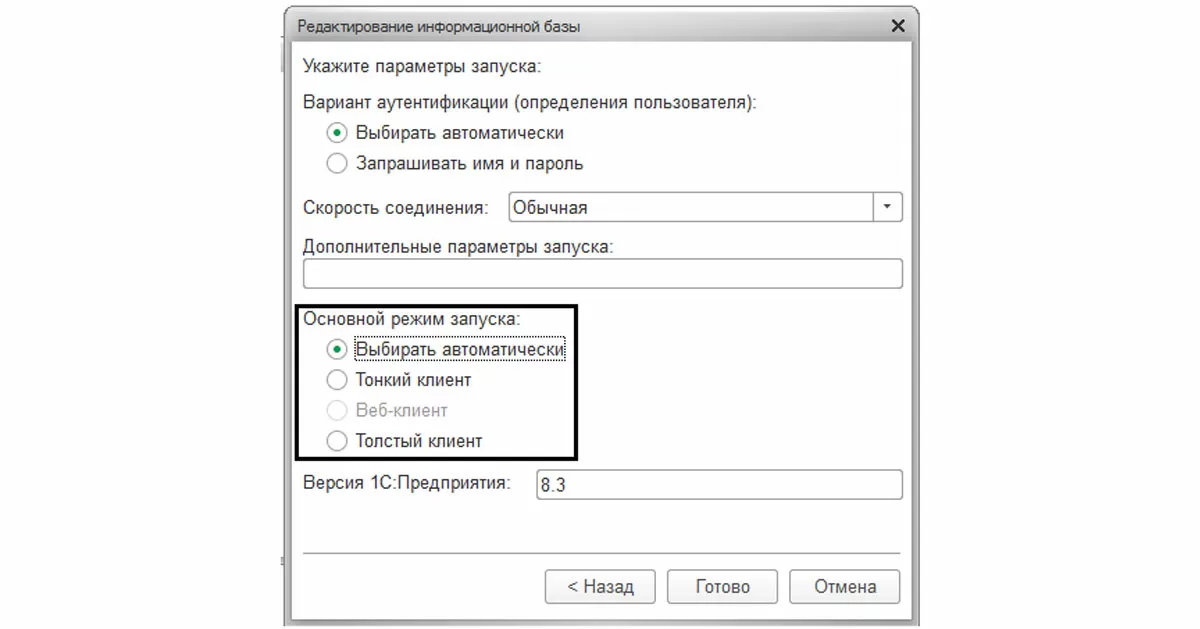Click the 'Основной режим запуска:' heading
1200x629 pixels.
[411, 320]
